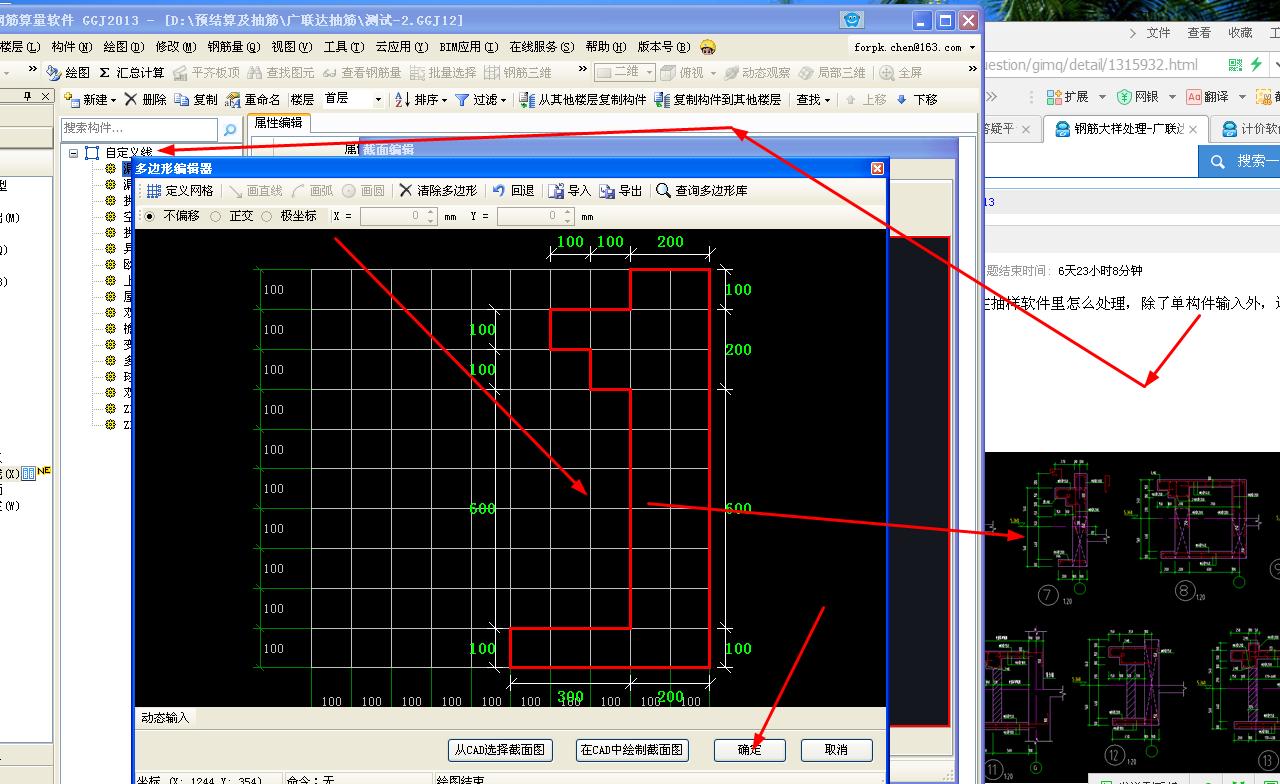
Task: Click the 确定 button
Action: tap(749, 750)
